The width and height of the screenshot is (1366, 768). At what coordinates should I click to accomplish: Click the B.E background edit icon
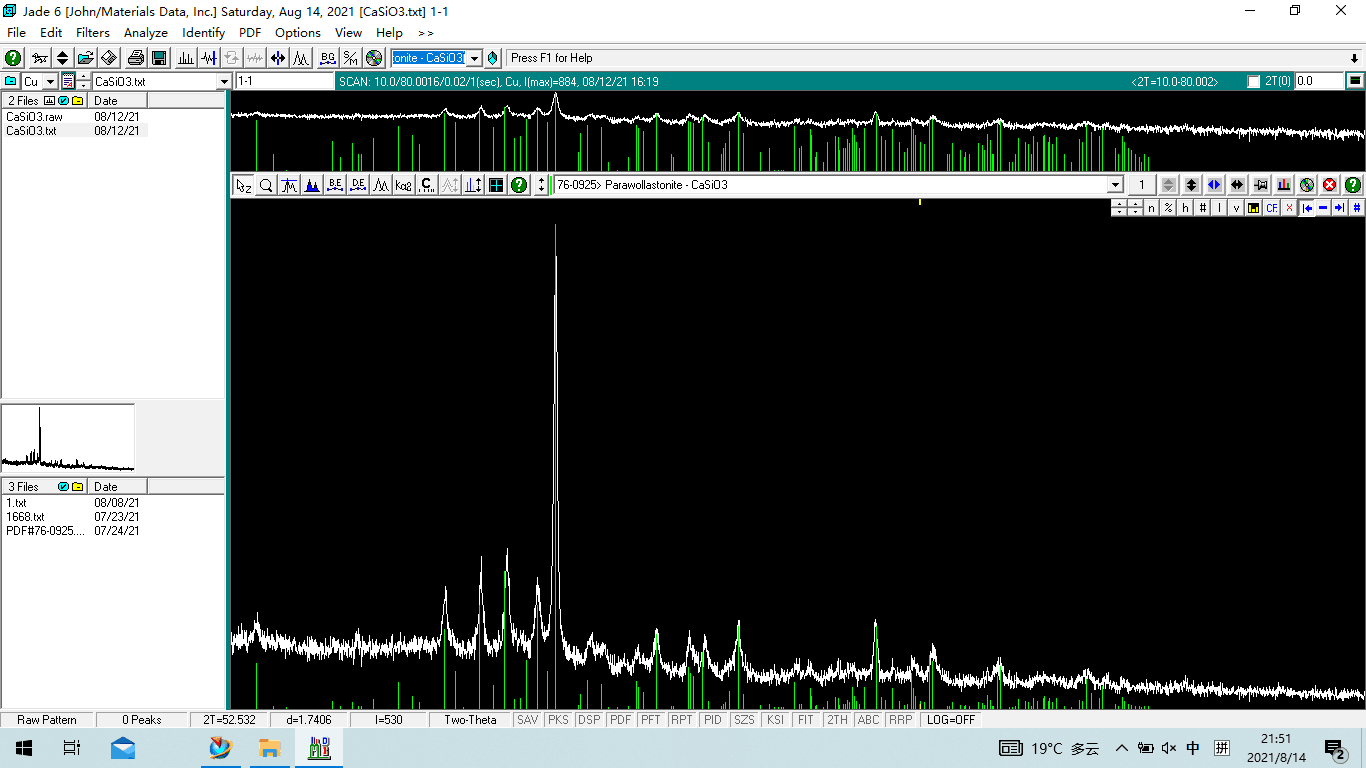point(335,185)
